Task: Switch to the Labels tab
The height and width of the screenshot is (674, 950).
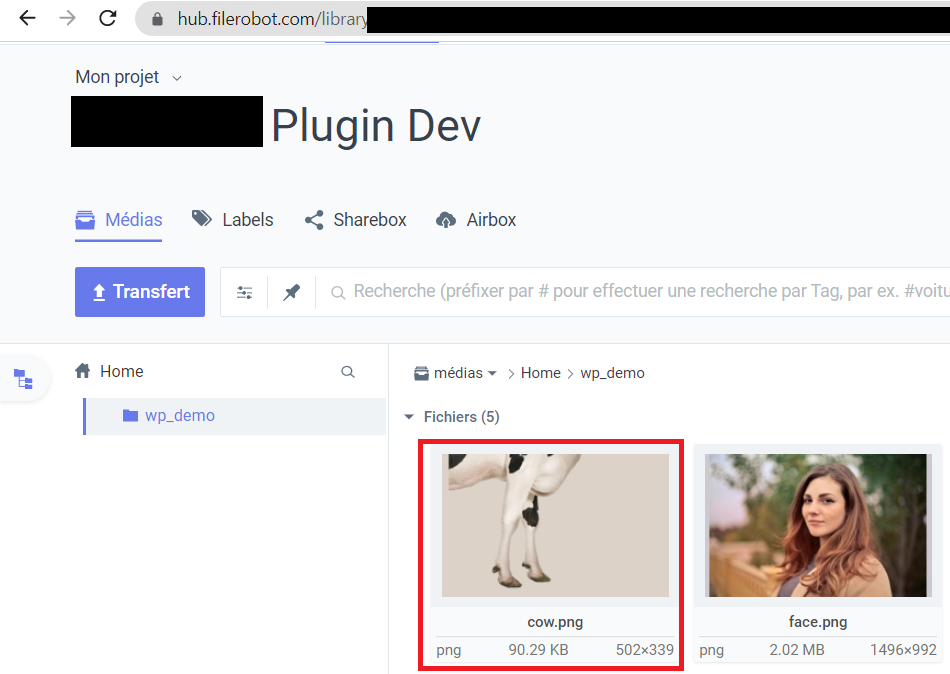Action: tap(233, 219)
